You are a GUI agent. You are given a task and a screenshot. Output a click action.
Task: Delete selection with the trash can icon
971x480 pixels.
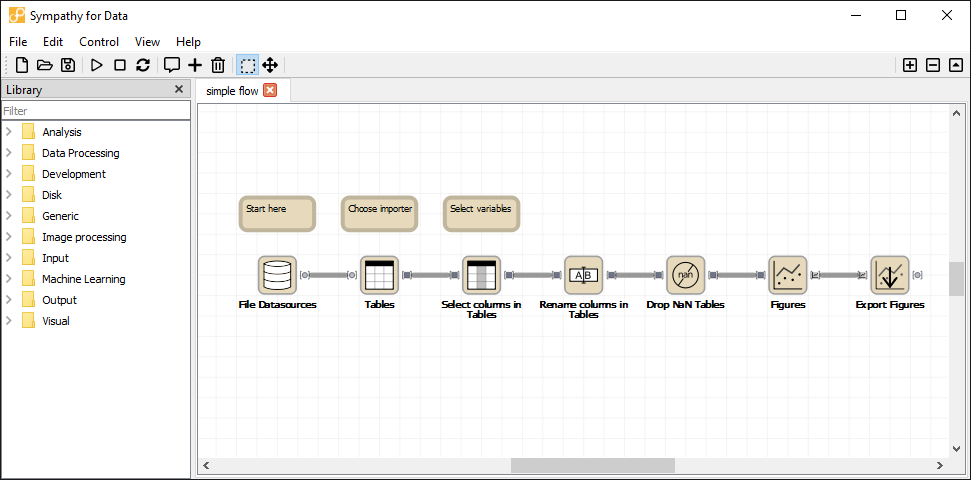click(218, 65)
